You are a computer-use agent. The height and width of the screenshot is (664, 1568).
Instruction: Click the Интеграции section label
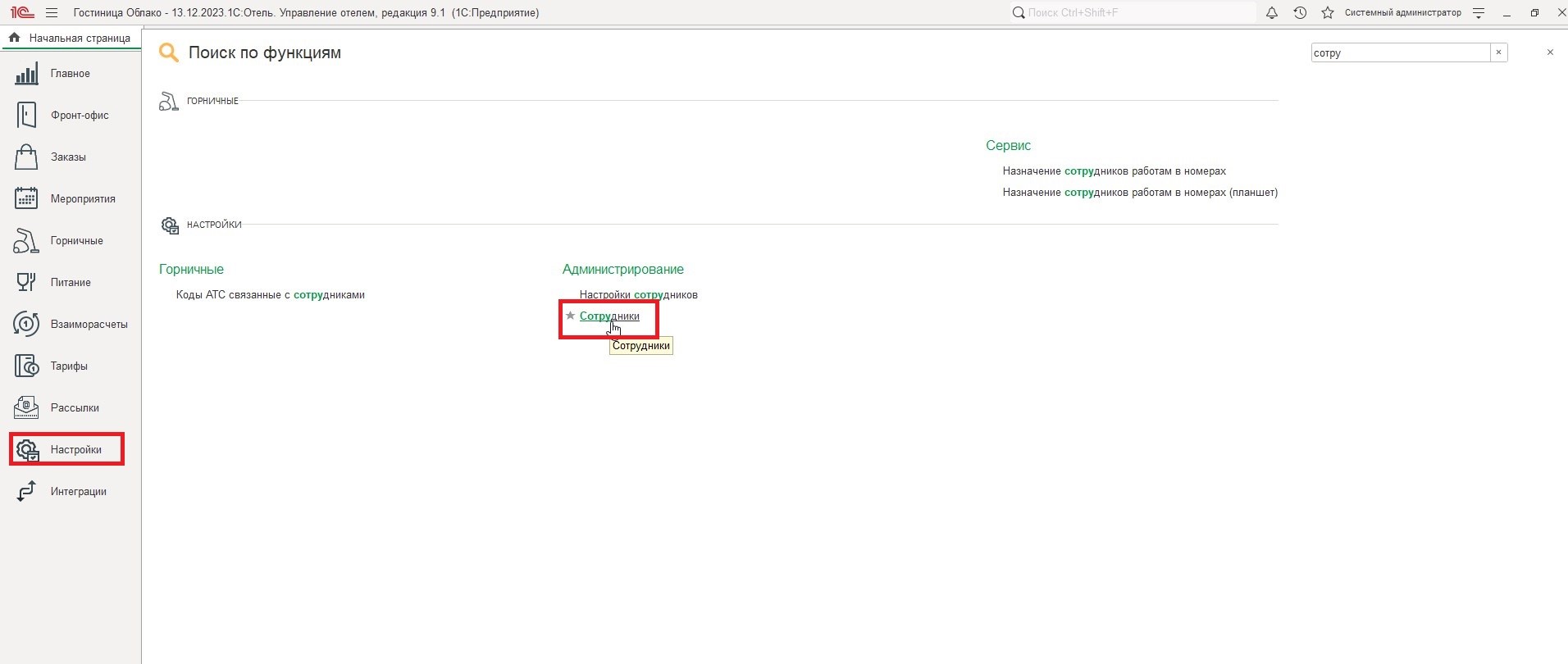coord(79,492)
